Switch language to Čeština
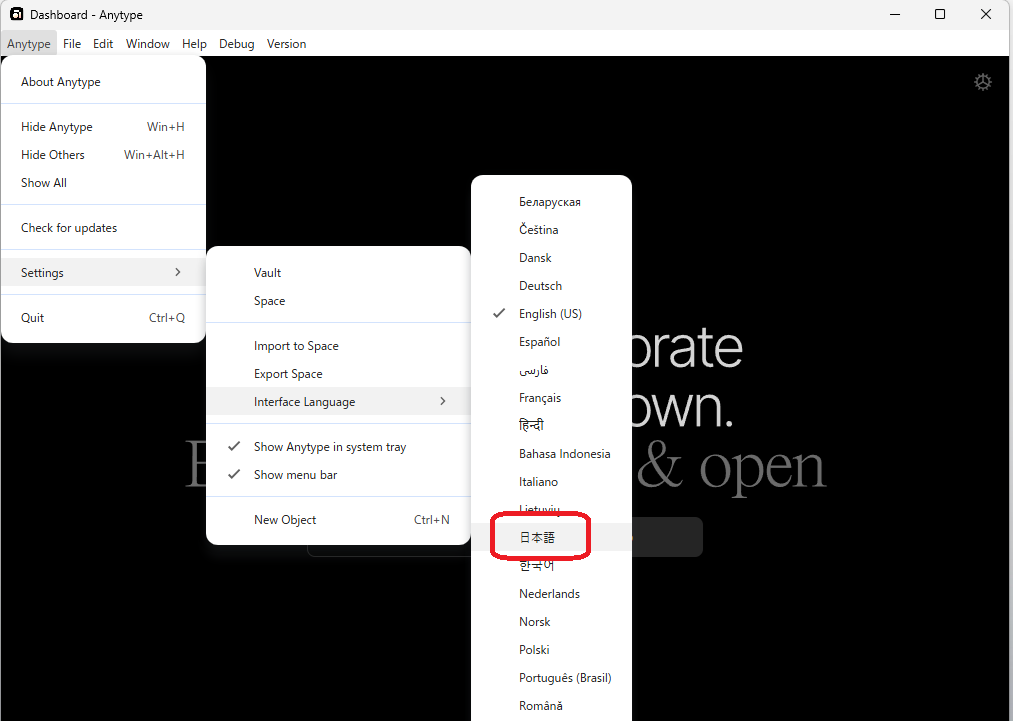This screenshot has width=1013, height=721. click(x=551, y=230)
